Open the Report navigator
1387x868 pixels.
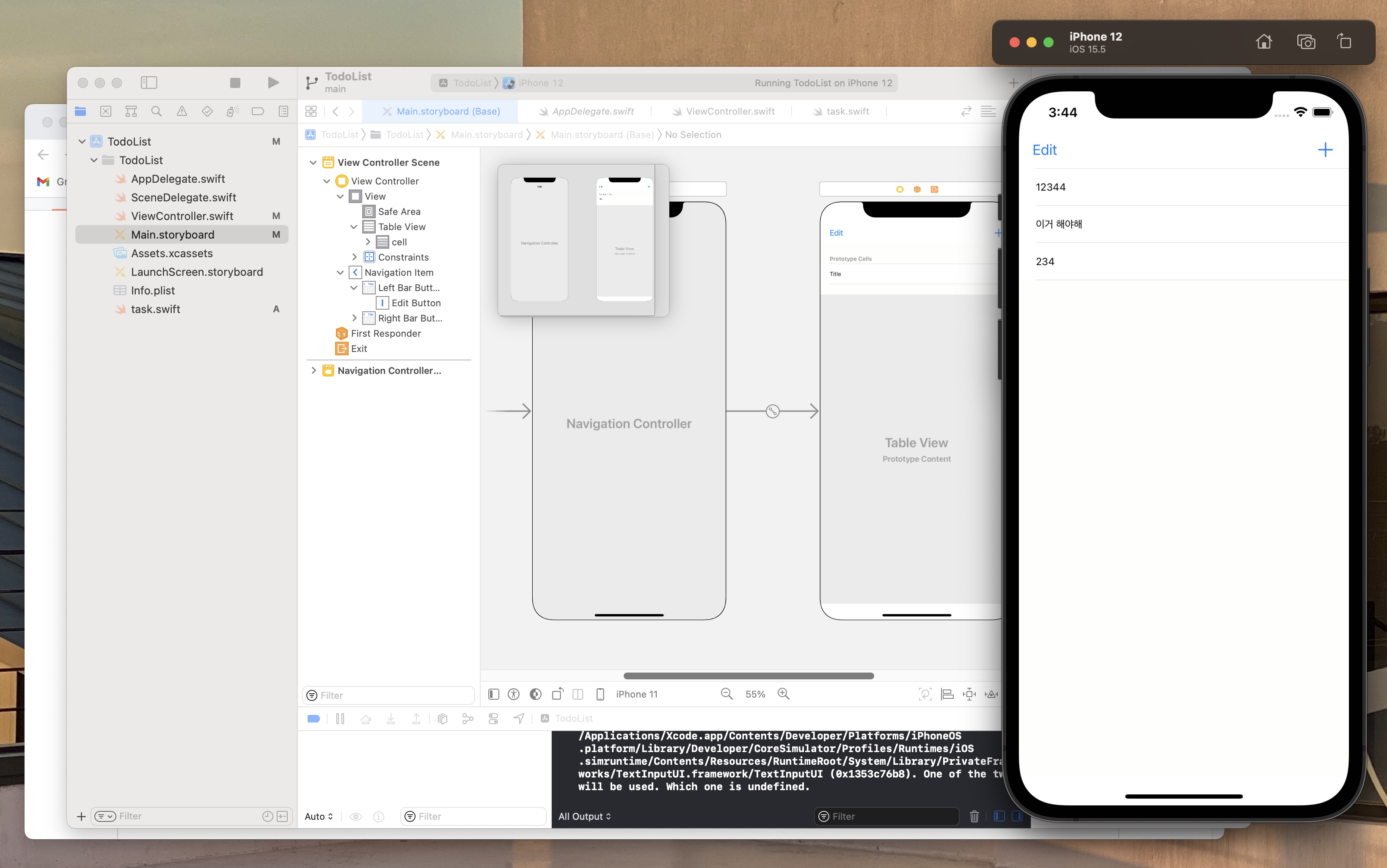(283, 111)
